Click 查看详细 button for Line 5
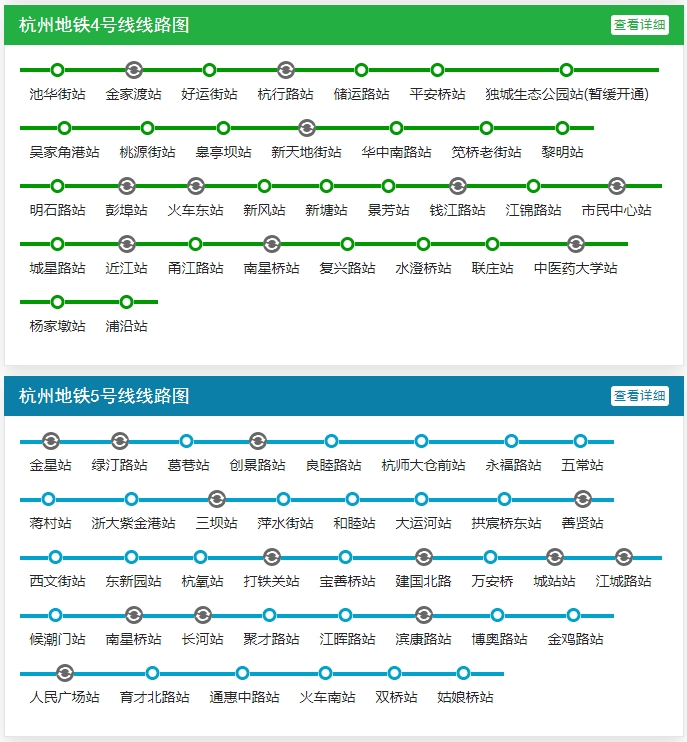Viewport: 687px width, 742px height. click(x=639, y=396)
